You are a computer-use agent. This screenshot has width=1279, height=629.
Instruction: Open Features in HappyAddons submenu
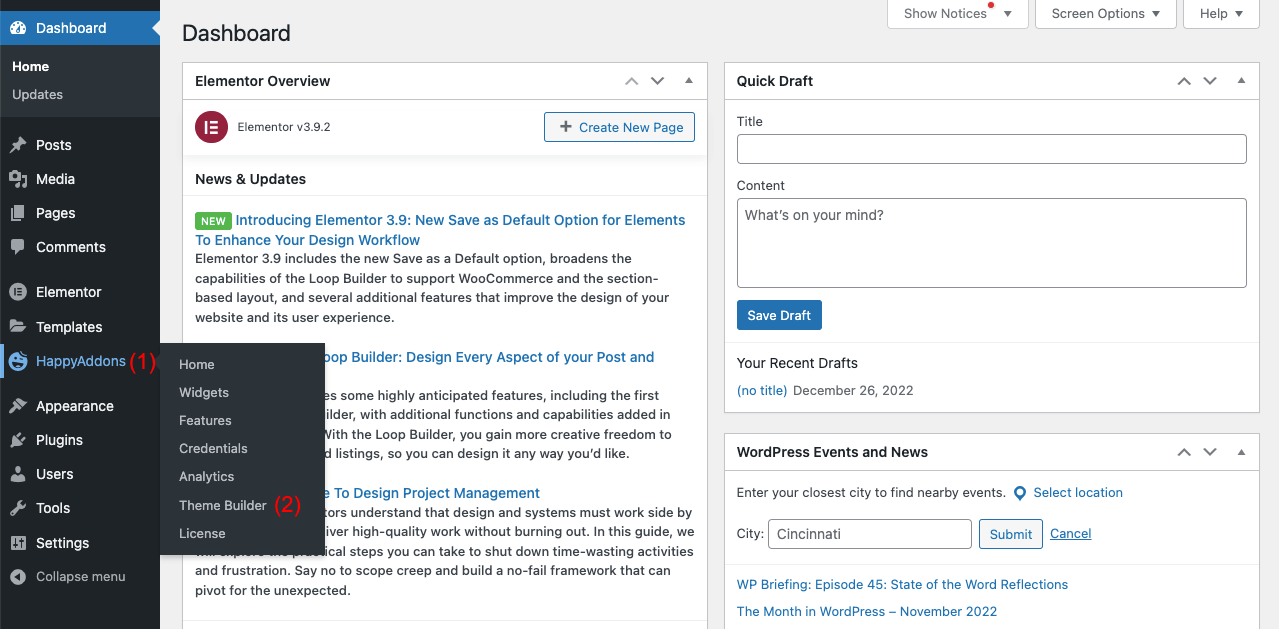click(x=205, y=421)
